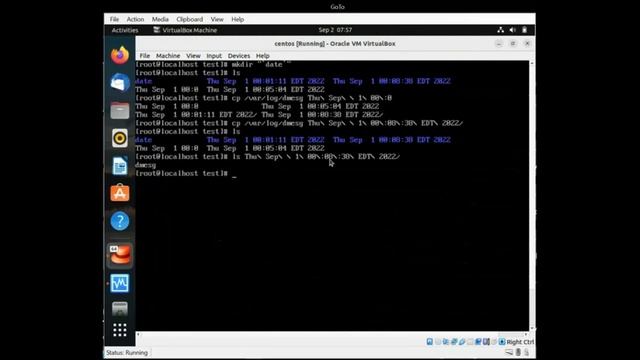The width and height of the screenshot is (640, 360).
Task: Click keyboard icon in outer status bar
Action: 509,352
